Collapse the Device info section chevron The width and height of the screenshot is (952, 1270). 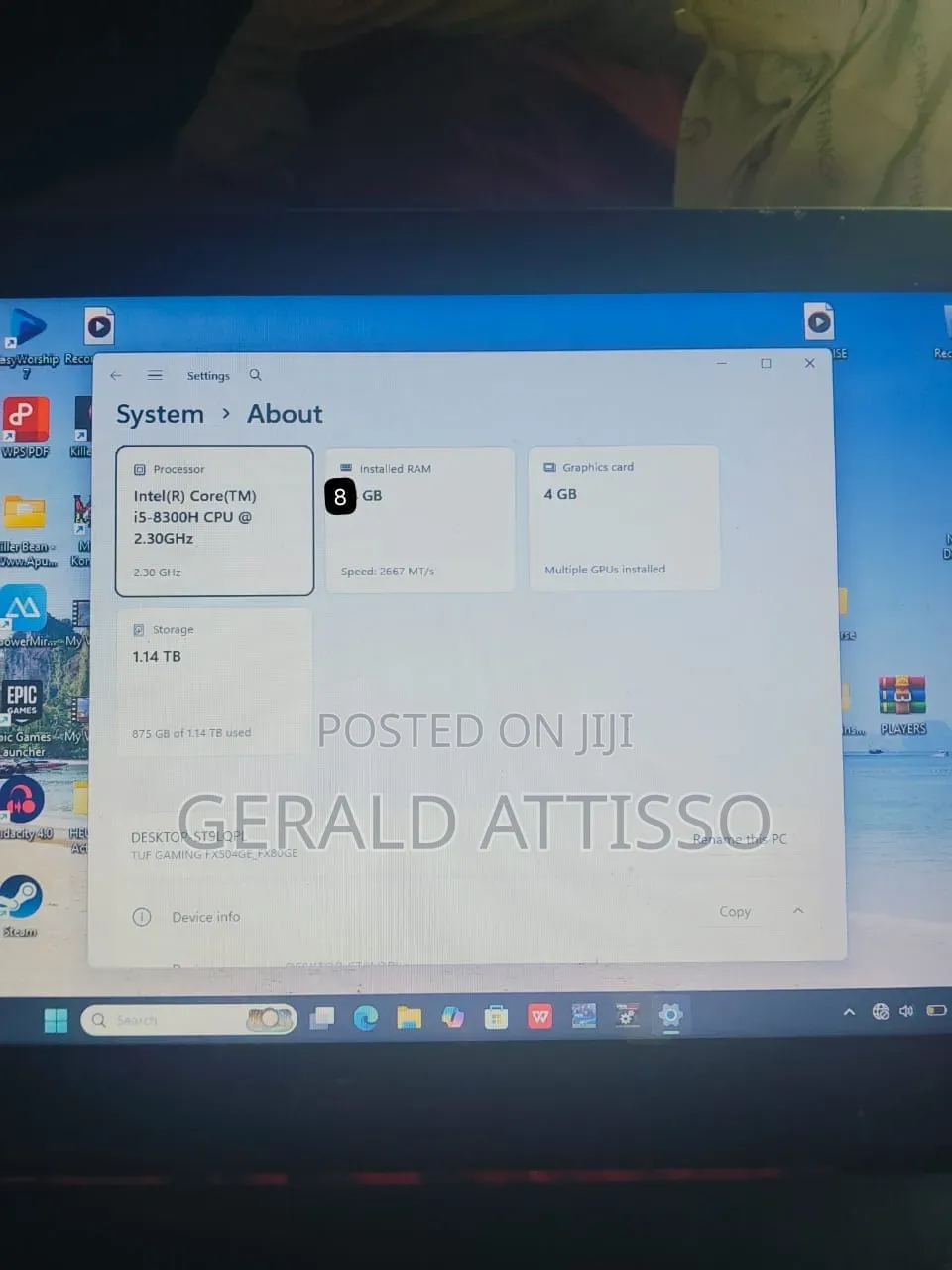pos(798,910)
